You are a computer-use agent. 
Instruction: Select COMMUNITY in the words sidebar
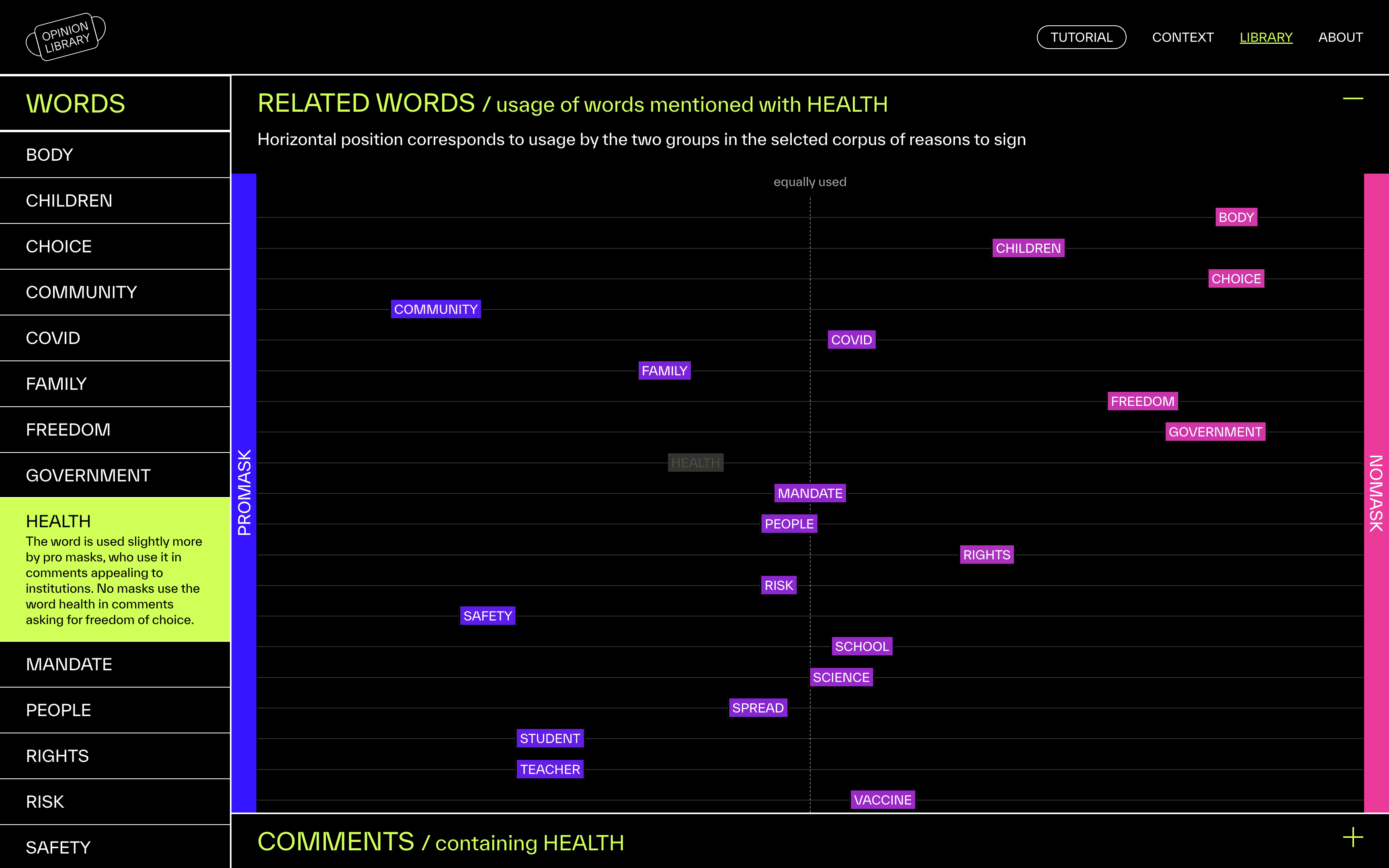coord(81,292)
